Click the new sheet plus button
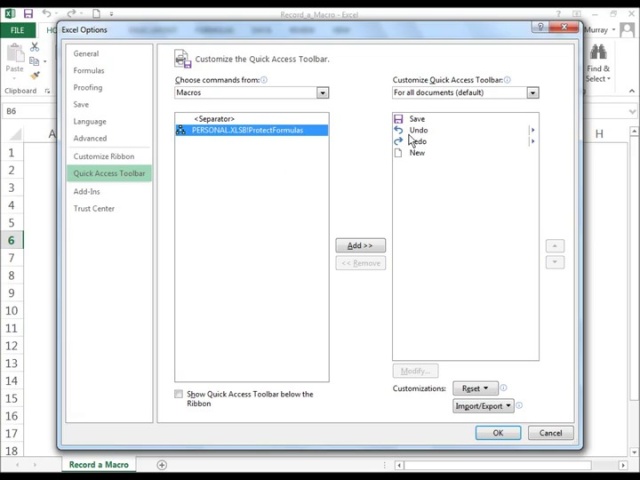Viewport: 640px width, 480px height. (x=162, y=465)
